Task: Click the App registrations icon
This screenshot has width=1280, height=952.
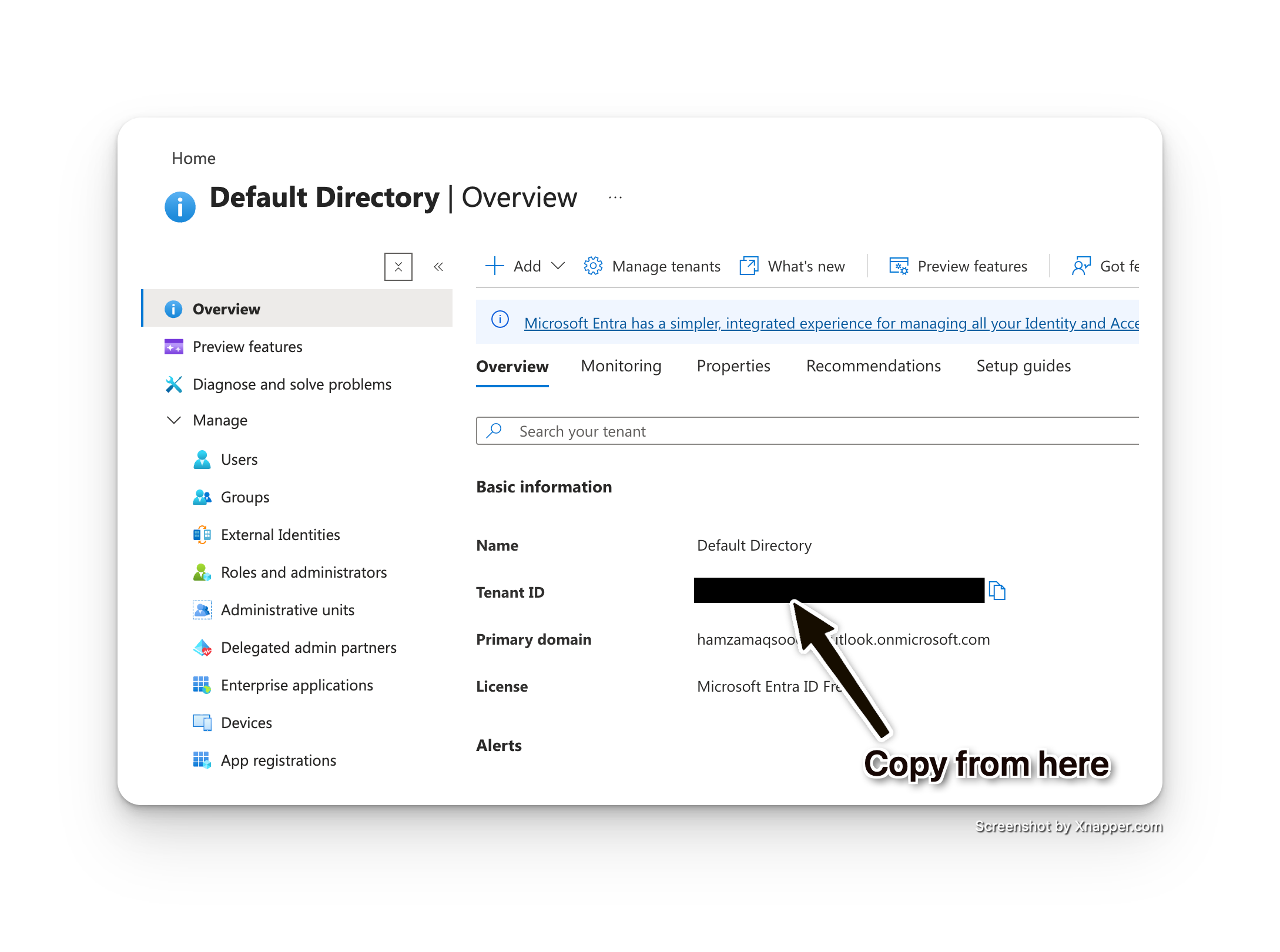Action: tap(202, 760)
